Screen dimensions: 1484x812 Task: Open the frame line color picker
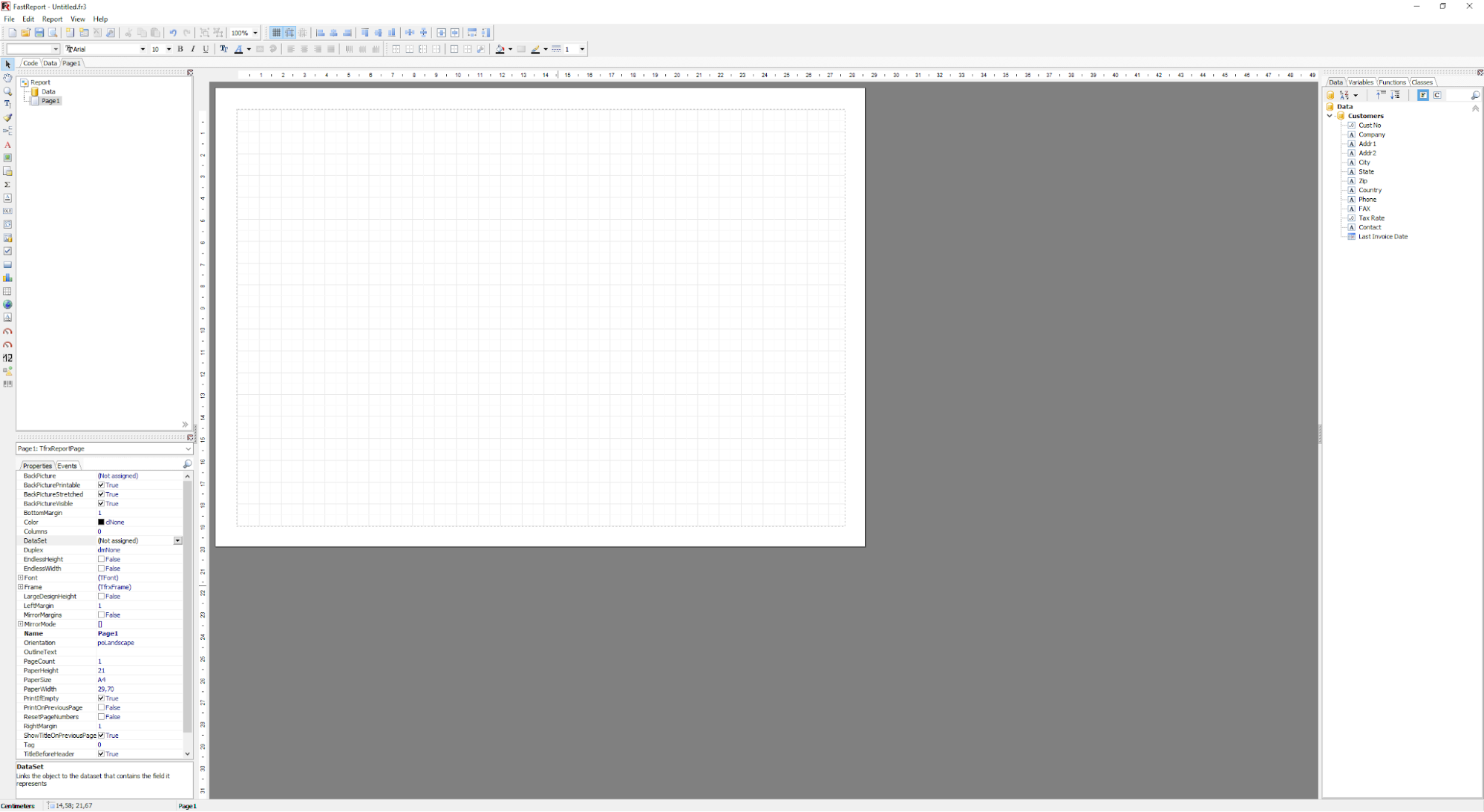point(536,49)
